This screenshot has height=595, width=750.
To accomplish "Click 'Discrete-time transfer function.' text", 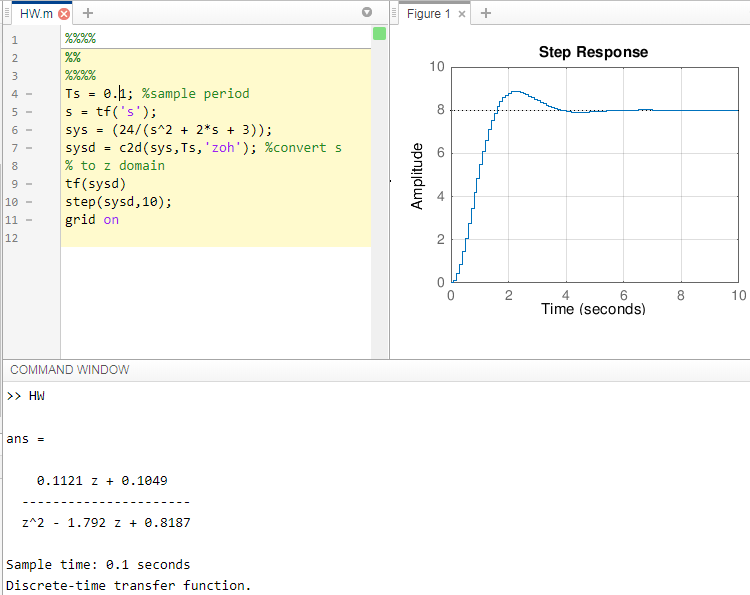I will click(x=129, y=585).
